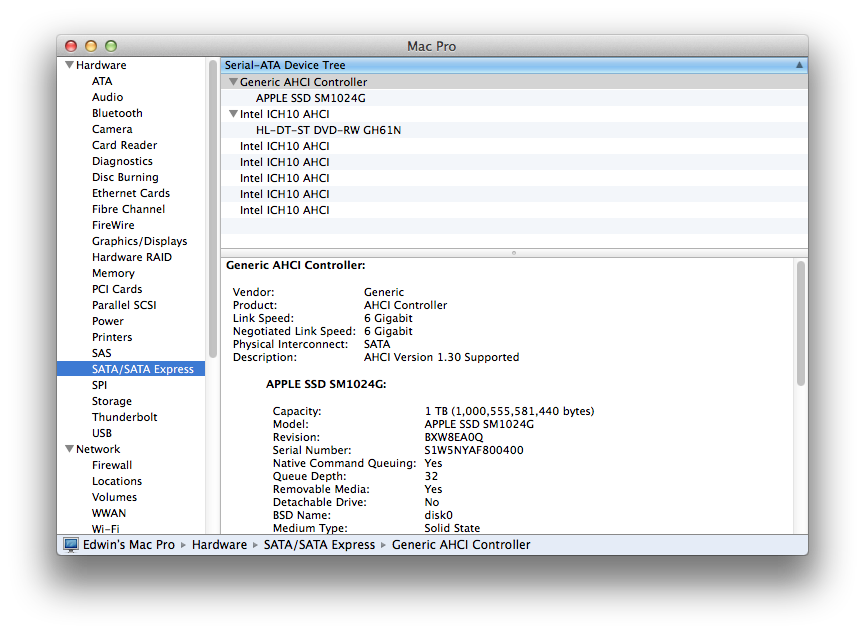
Task: Click the BSD Name value disk0
Action: pos(439,515)
